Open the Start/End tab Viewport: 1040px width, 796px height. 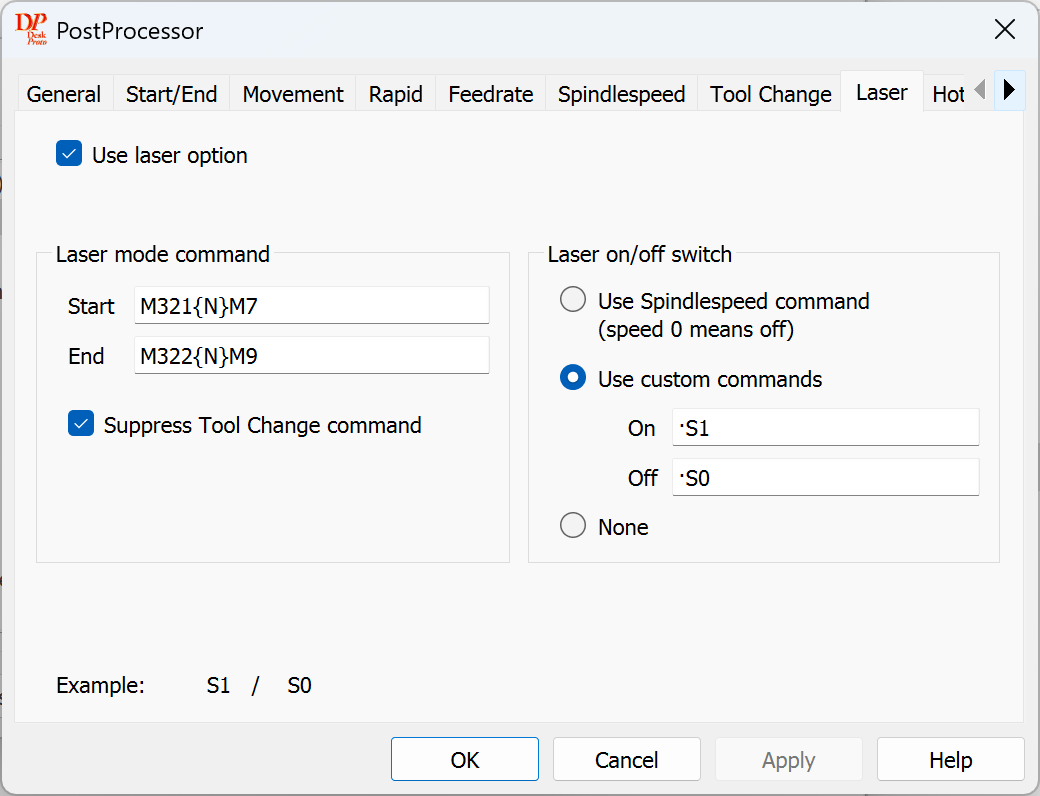(171, 94)
